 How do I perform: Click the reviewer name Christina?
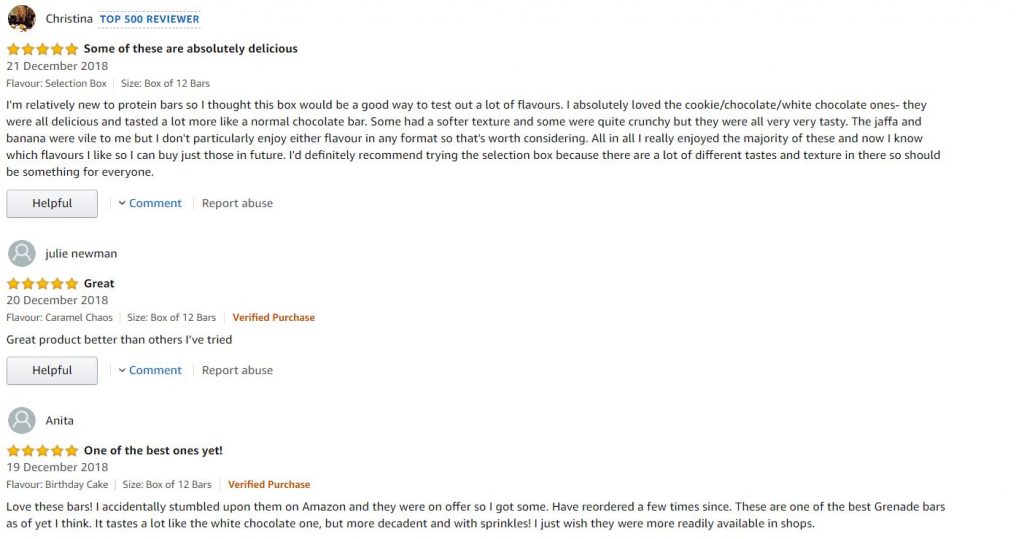coord(69,19)
